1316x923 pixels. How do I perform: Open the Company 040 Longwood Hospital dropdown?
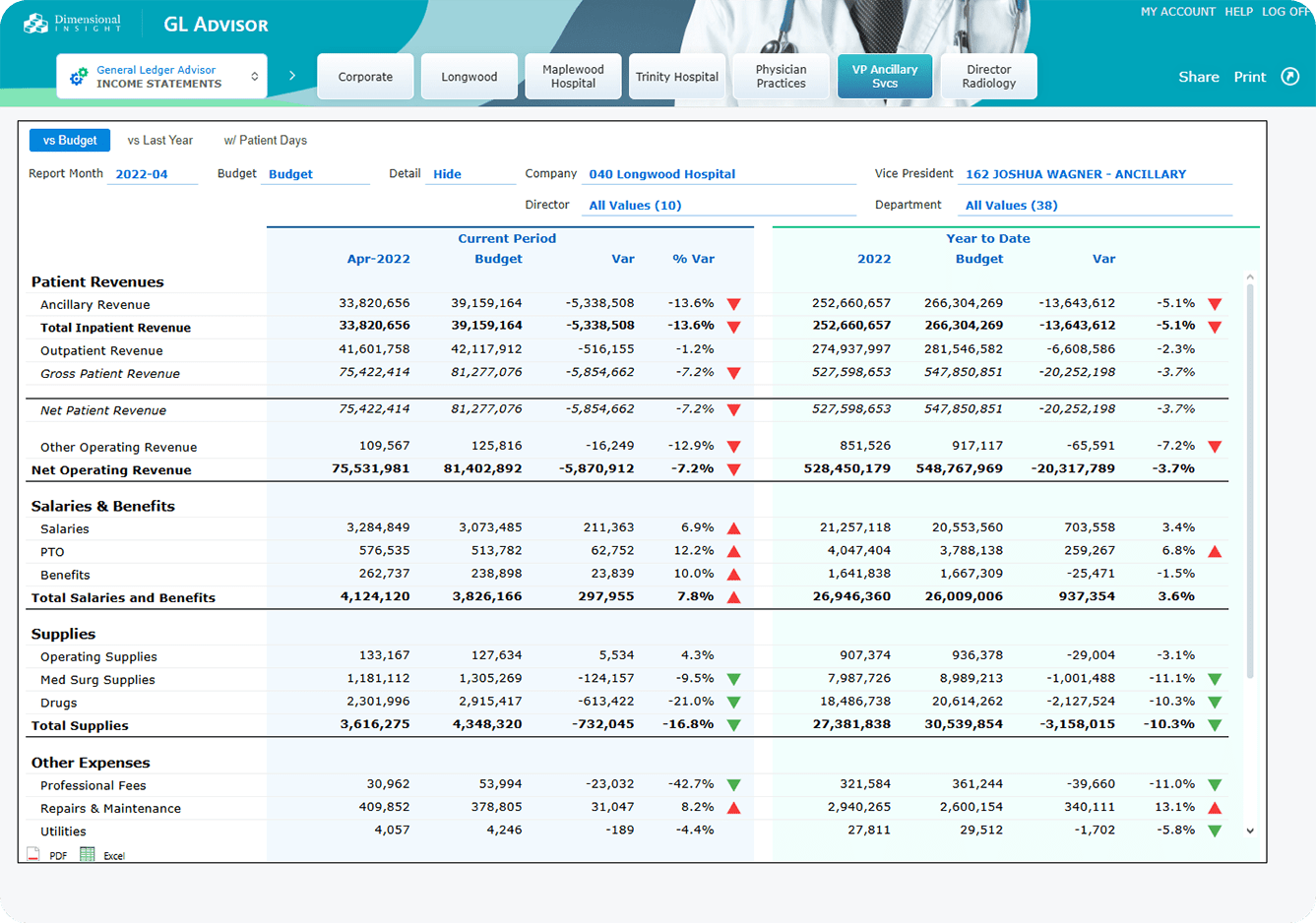tap(719, 174)
